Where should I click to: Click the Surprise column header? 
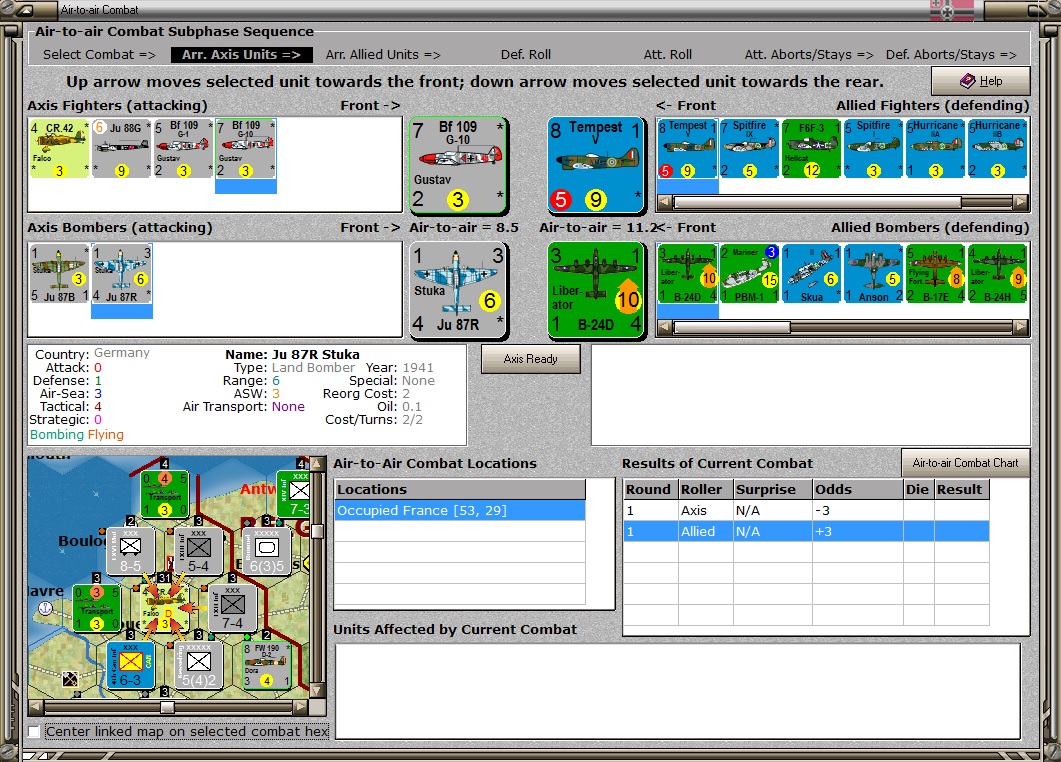coord(773,489)
